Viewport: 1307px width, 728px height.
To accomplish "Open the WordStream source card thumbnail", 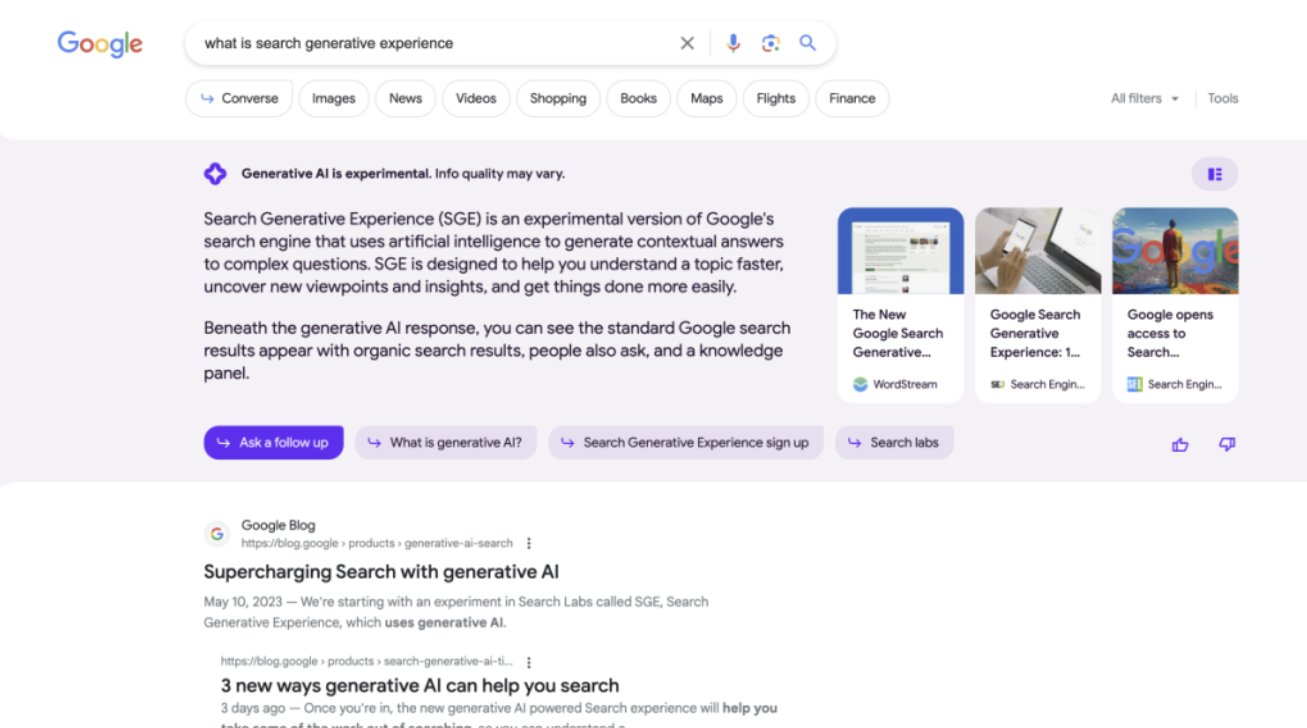I will pos(900,251).
